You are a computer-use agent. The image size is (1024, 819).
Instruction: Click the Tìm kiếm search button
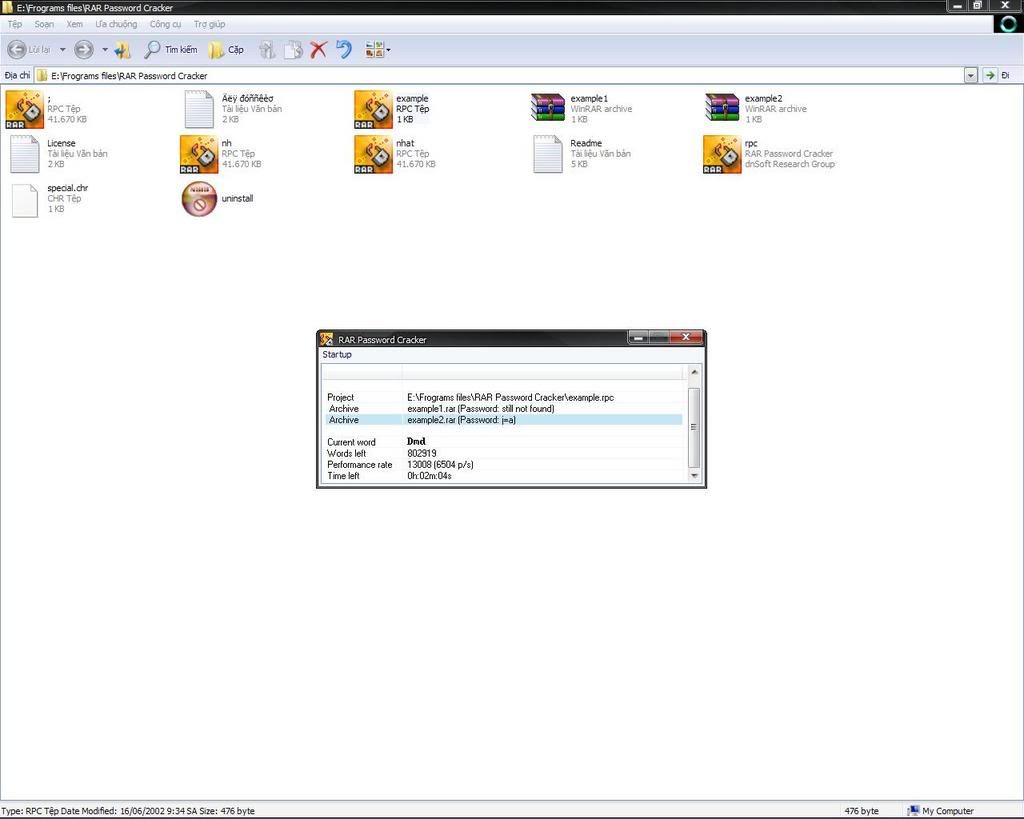tap(170, 50)
